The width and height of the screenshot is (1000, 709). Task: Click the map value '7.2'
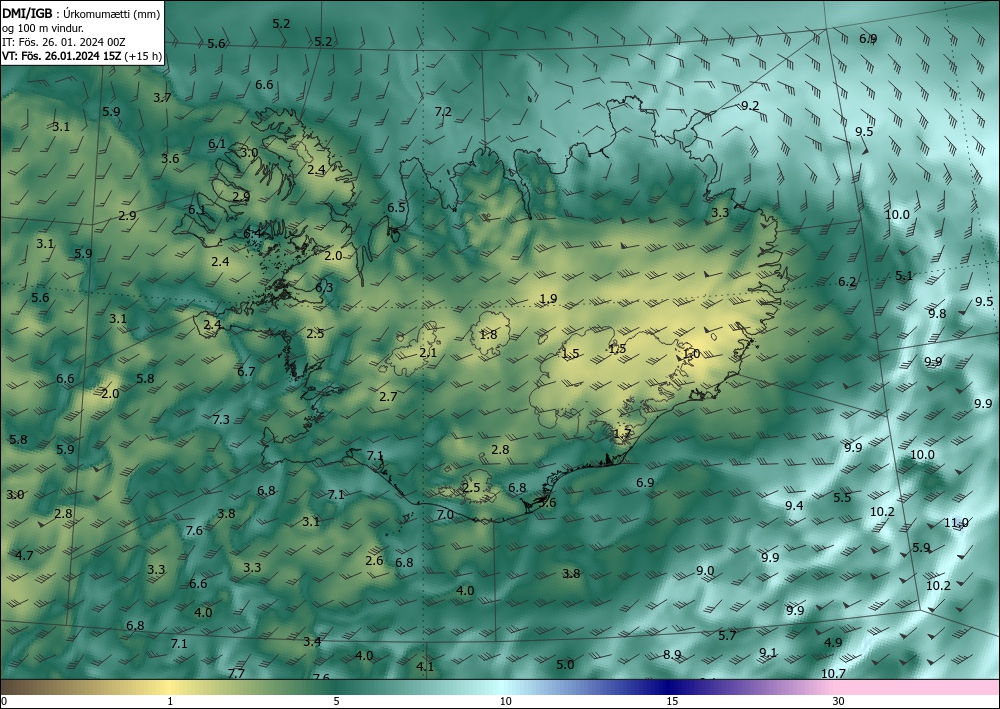(x=443, y=112)
